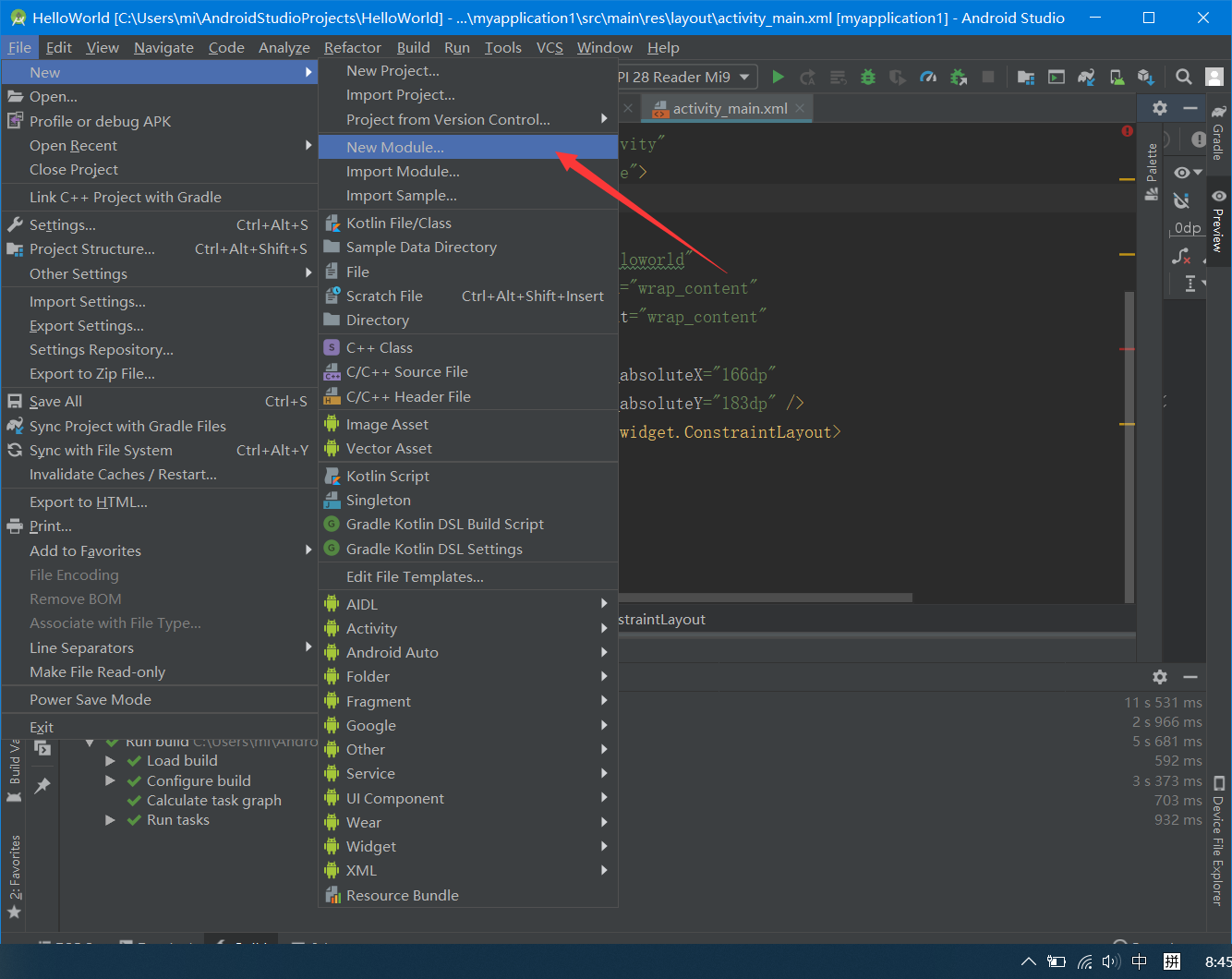The width and height of the screenshot is (1232, 979).
Task: Click the taskbar volume speaker icon
Action: (x=1111, y=961)
